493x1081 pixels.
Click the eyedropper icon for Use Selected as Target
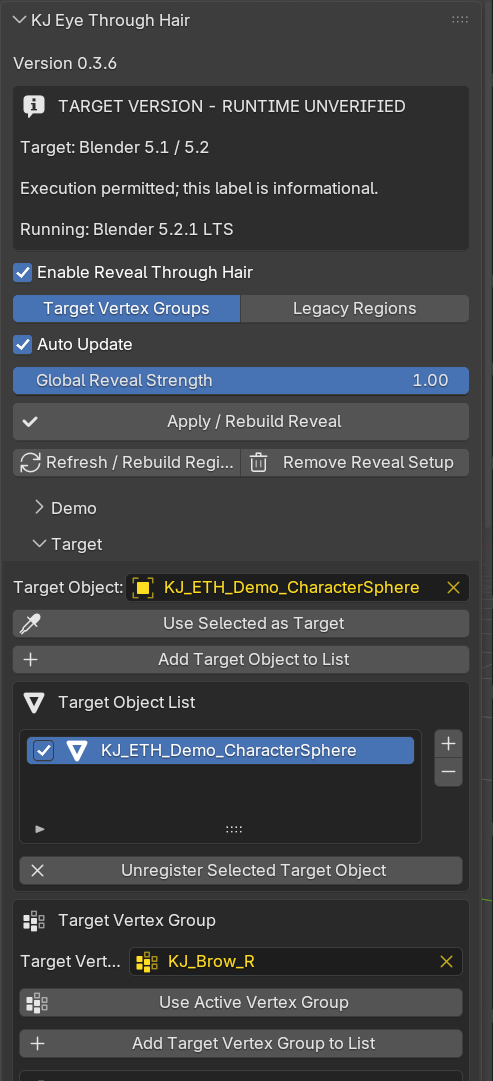click(x=31, y=623)
